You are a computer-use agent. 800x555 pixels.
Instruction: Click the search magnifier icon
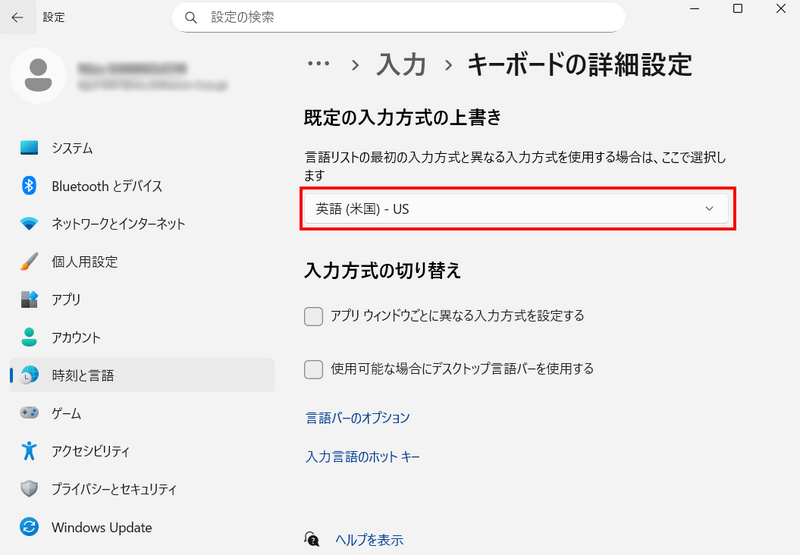(x=191, y=17)
